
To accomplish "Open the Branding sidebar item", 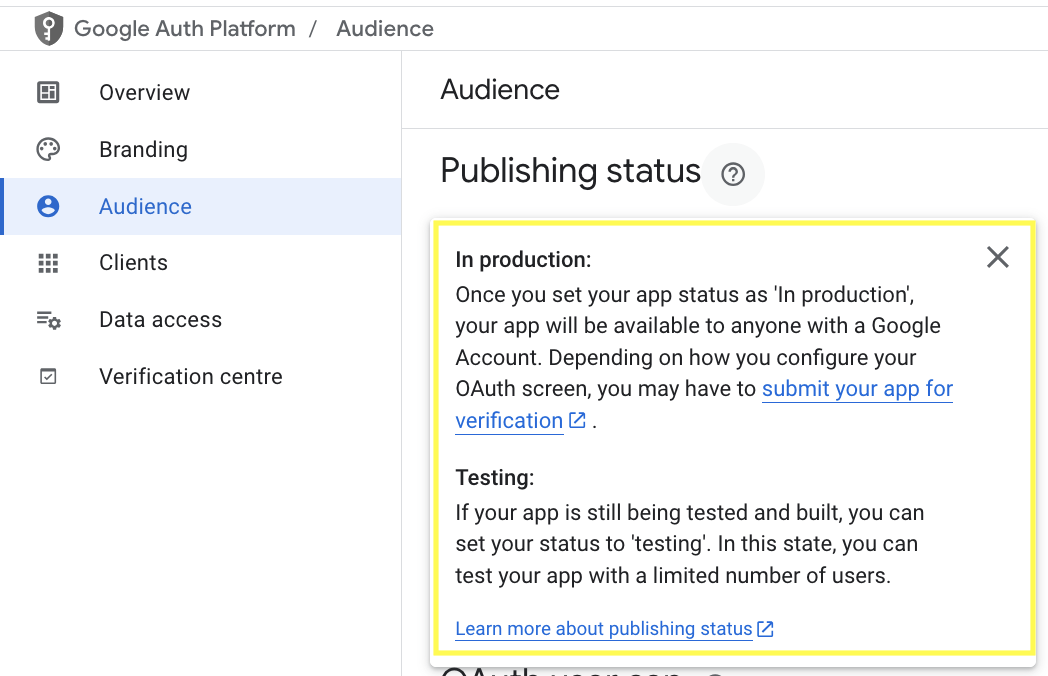I will 201,149.
